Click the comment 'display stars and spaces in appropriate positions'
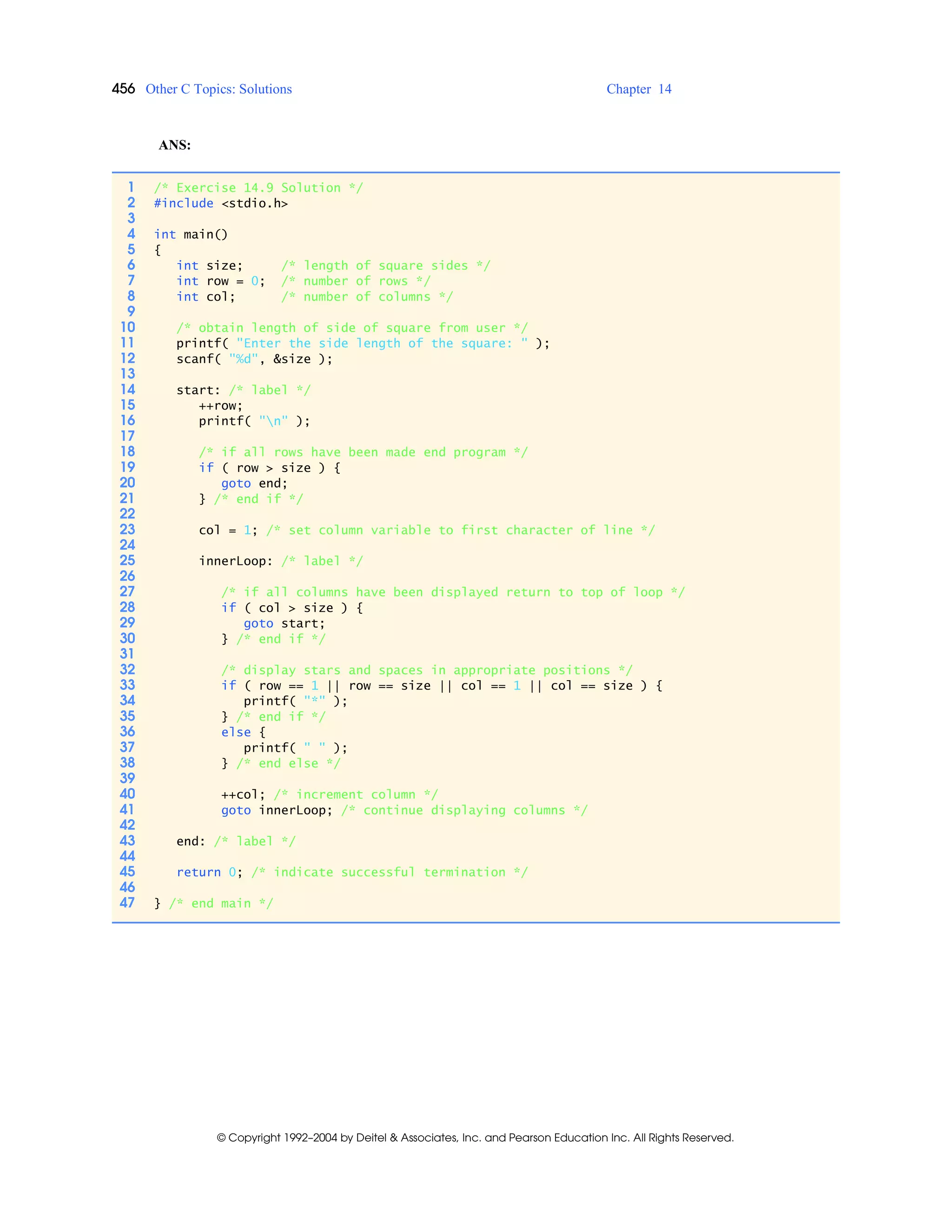Screen dimensions: 952x1232 click(427, 670)
